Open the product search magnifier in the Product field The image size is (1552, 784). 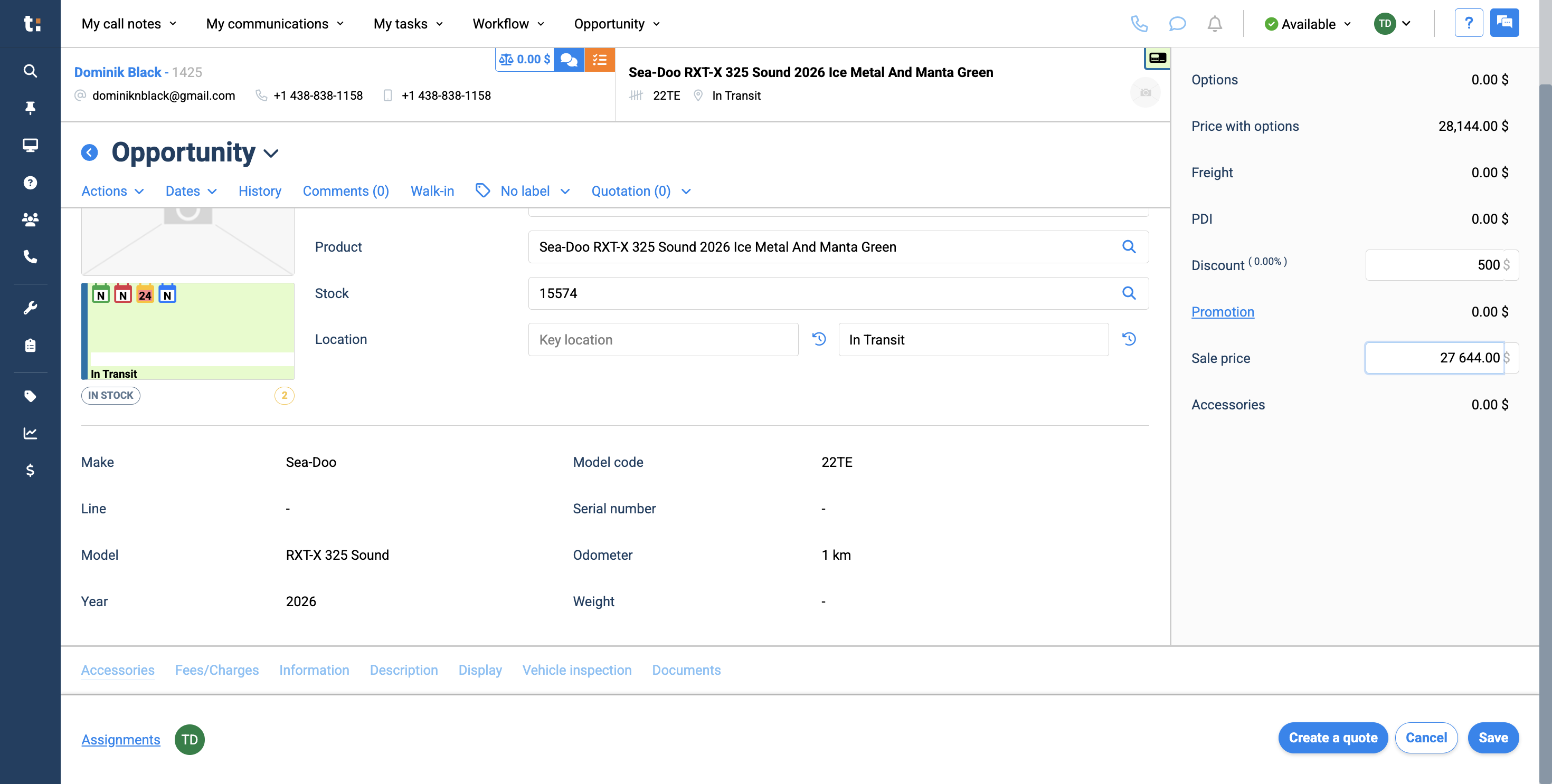coord(1129,247)
